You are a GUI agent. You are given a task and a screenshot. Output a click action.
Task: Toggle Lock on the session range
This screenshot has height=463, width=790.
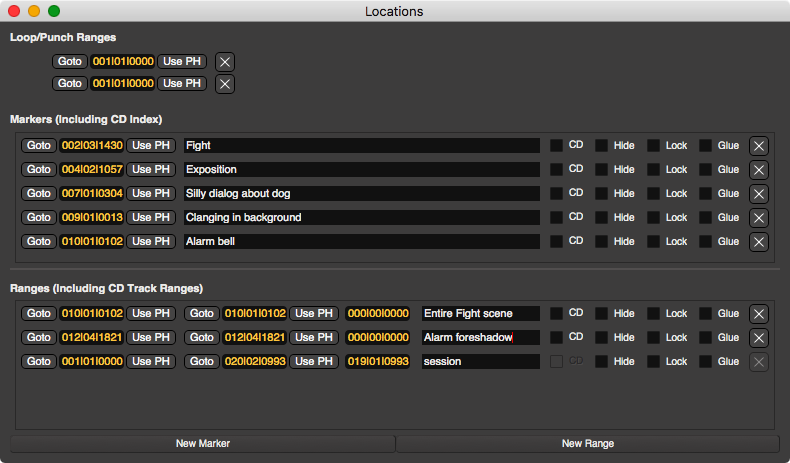[654, 362]
